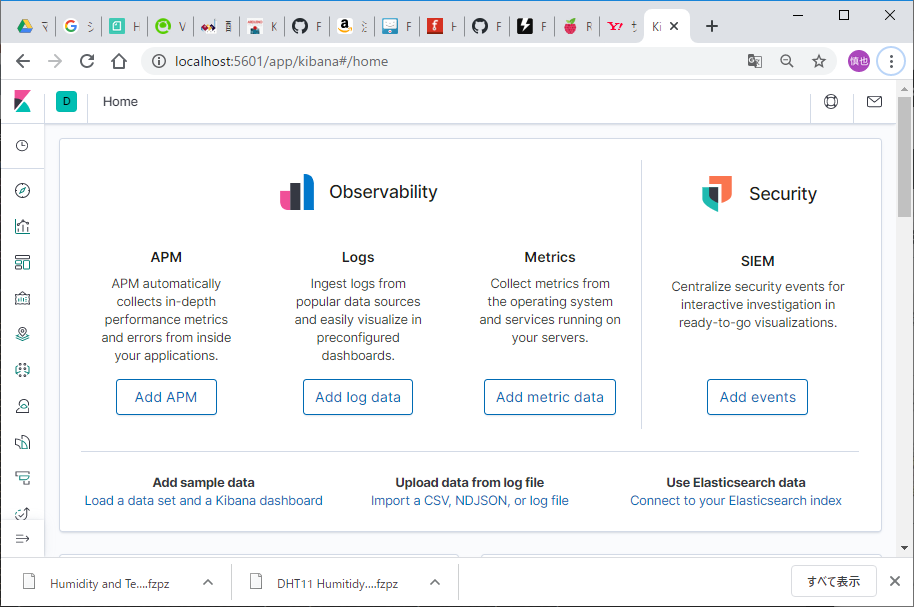Switch to the Yahoo tab
This screenshot has height=607, width=914.
[622, 26]
